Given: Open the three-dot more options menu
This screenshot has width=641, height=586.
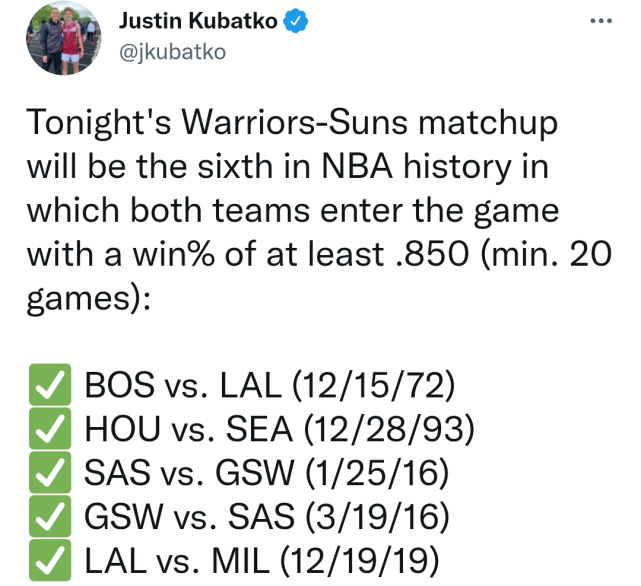Looking at the screenshot, I should pos(600,22).
